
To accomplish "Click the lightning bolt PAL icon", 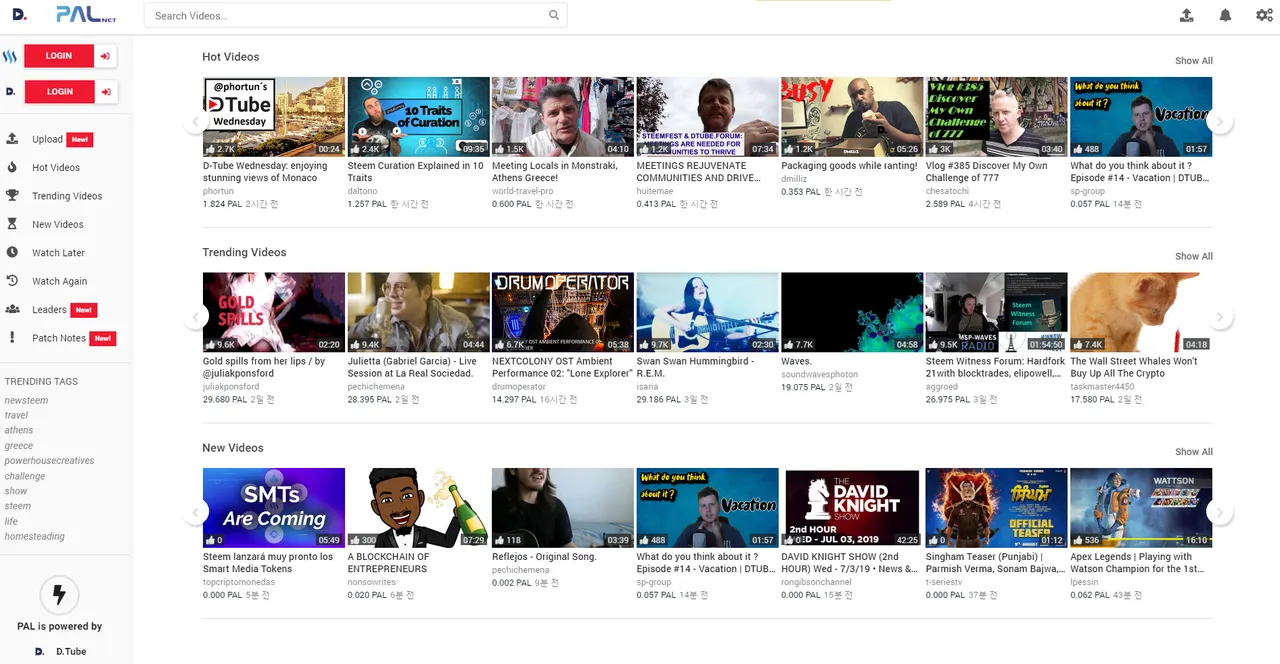I will pyautogui.click(x=59, y=596).
